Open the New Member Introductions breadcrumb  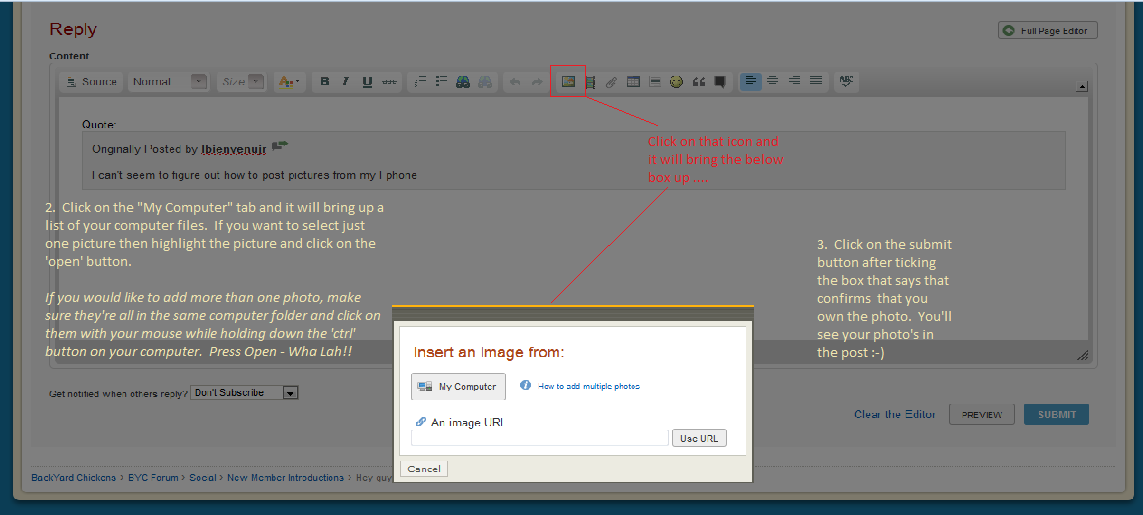click(x=285, y=478)
